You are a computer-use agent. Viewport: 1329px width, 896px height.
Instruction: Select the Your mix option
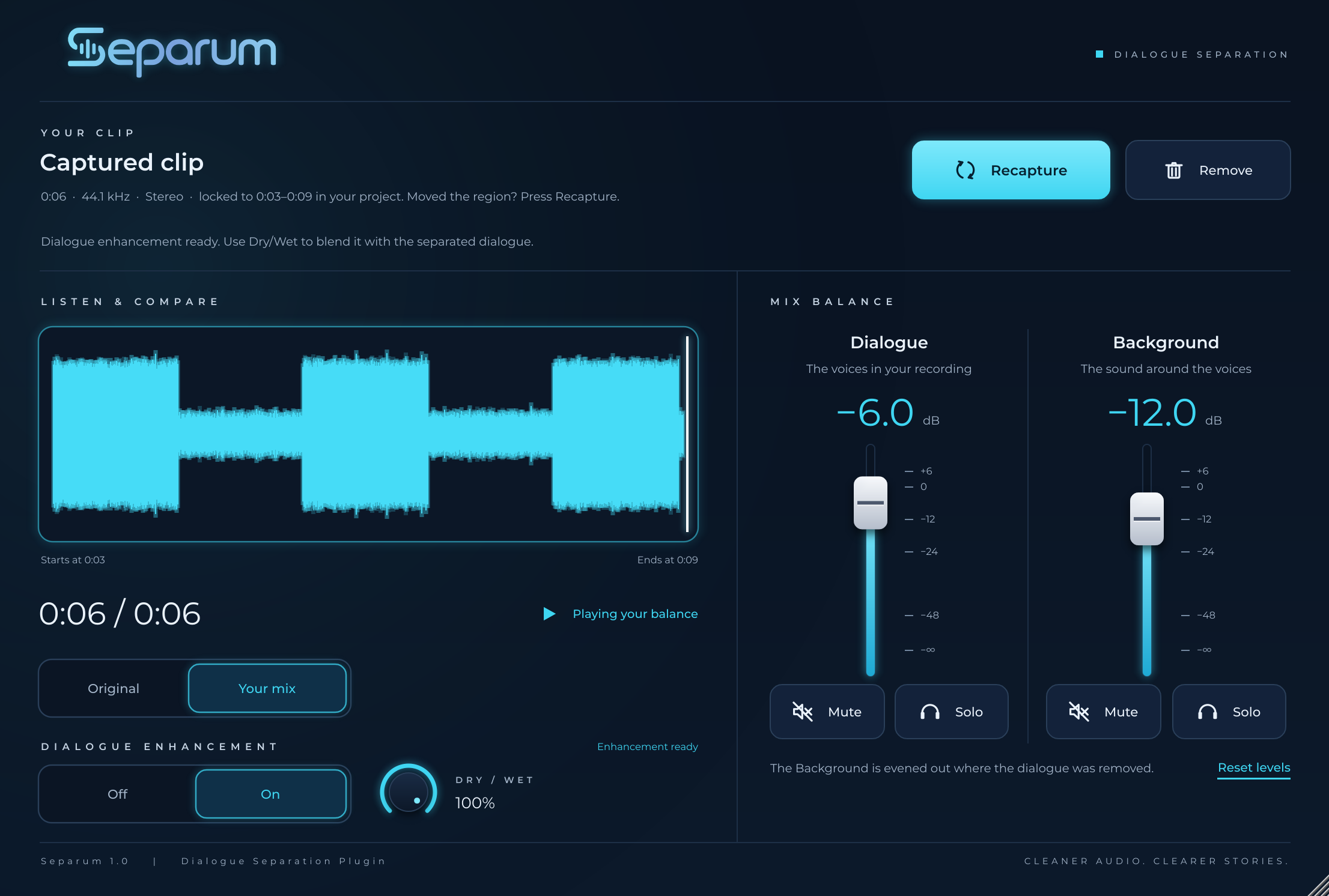[x=267, y=688]
